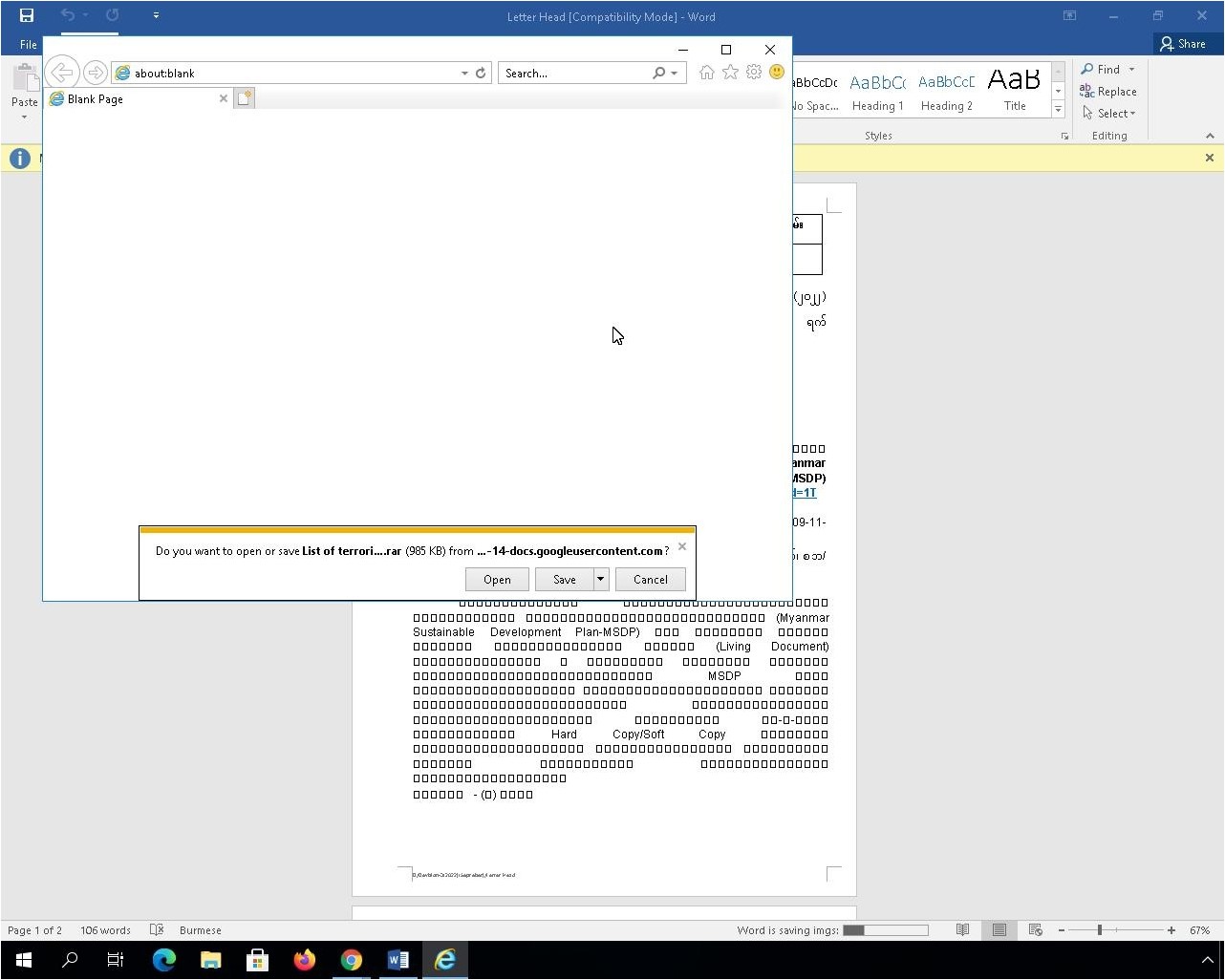Click the smiley feedback icon

(x=777, y=73)
